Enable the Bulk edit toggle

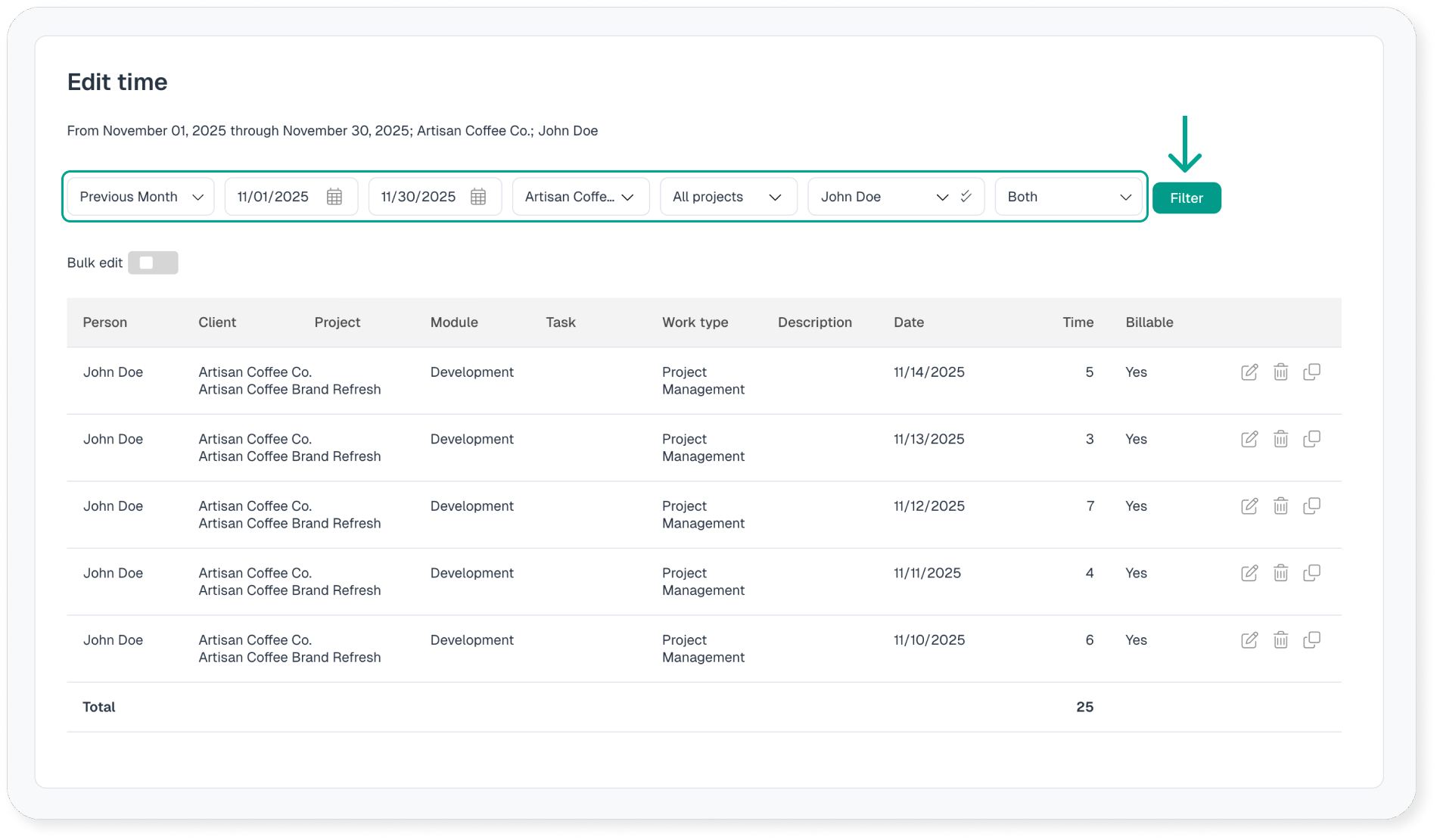click(153, 263)
